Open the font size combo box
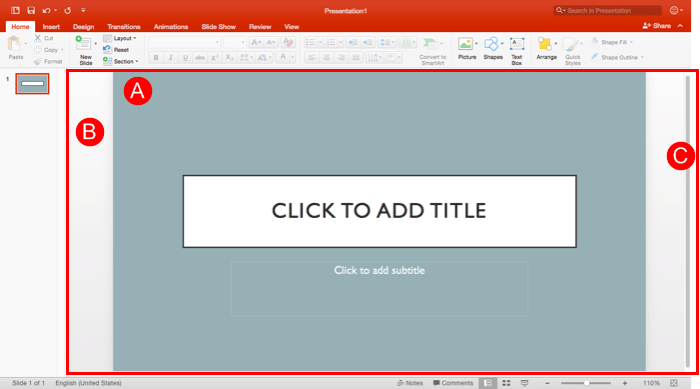The height and width of the screenshot is (389, 700). coord(235,42)
